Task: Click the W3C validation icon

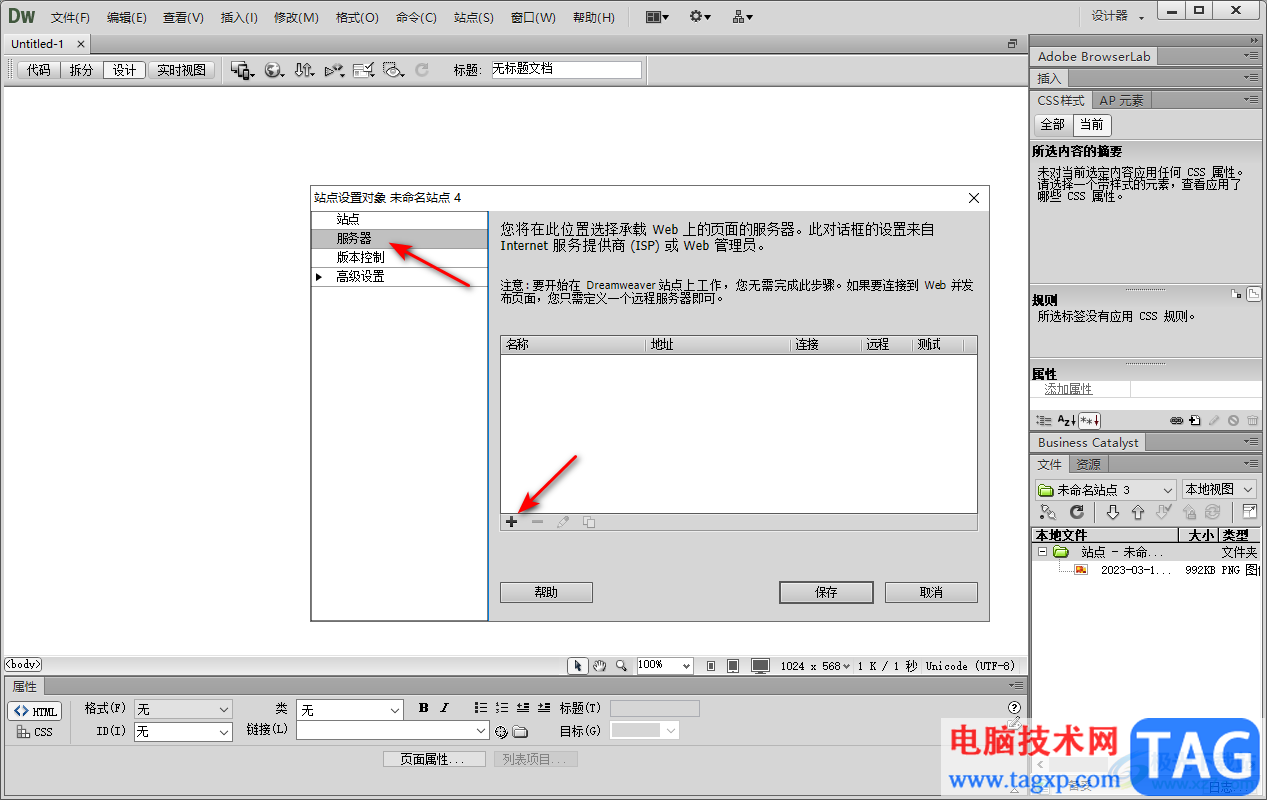Action: (334, 70)
